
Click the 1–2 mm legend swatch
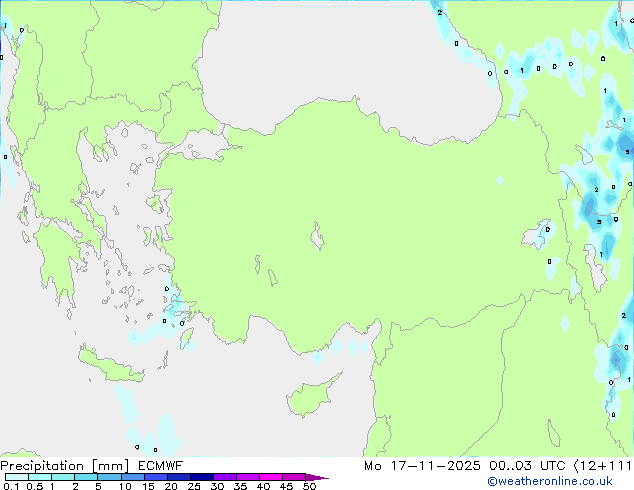63,477
